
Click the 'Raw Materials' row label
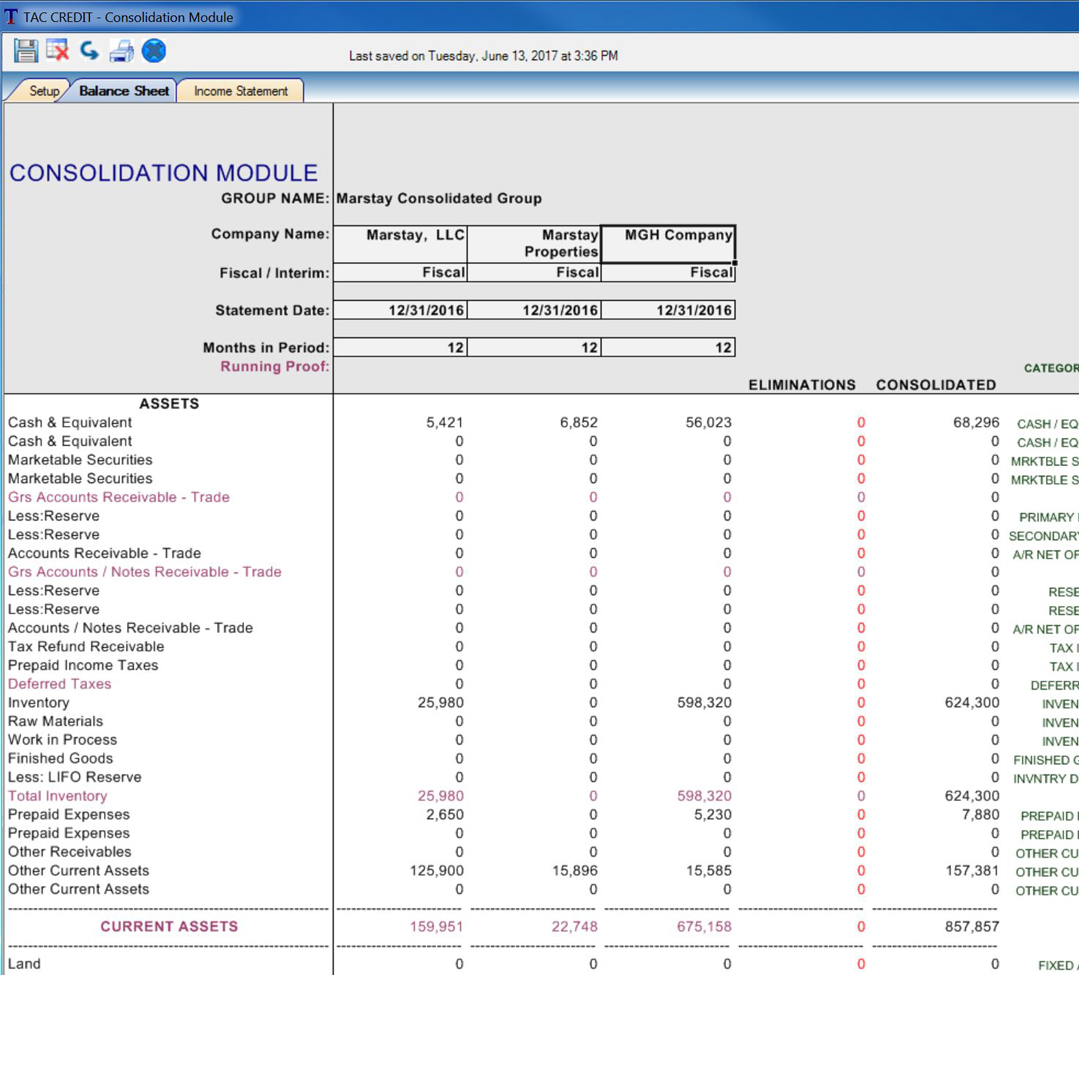coord(55,721)
